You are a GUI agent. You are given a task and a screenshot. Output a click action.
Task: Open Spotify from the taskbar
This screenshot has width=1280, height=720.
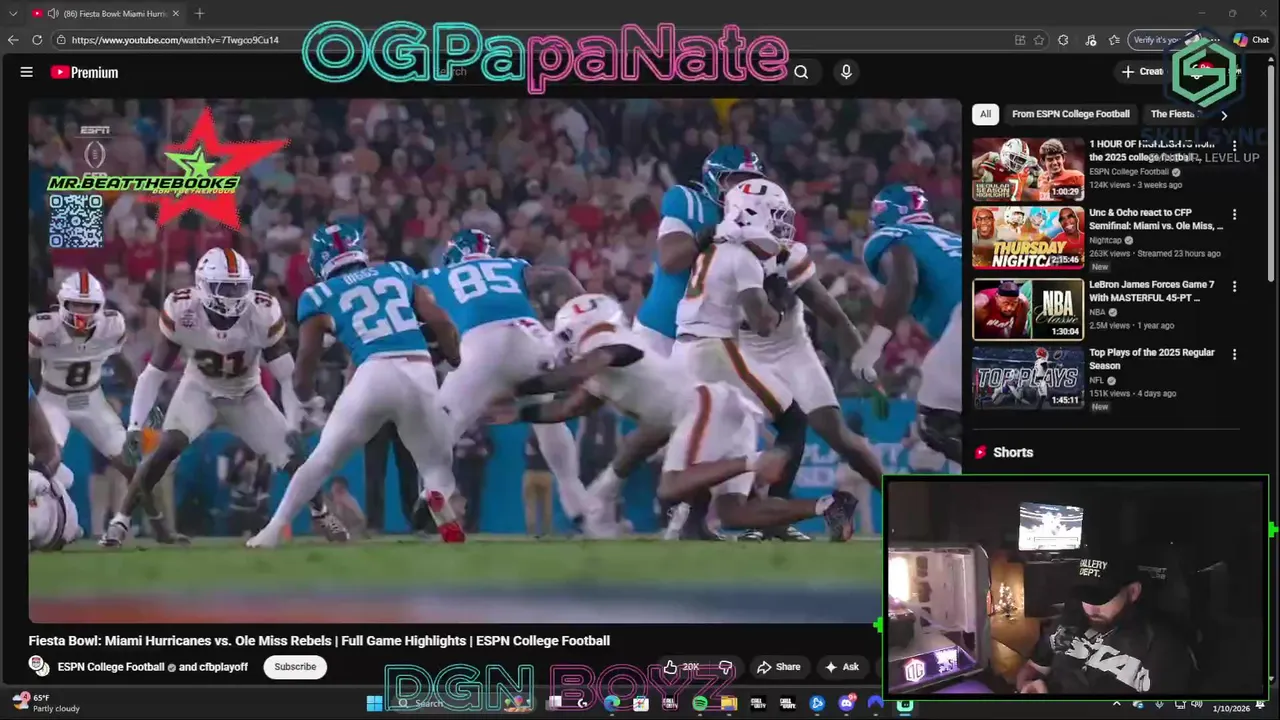(700, 703)
